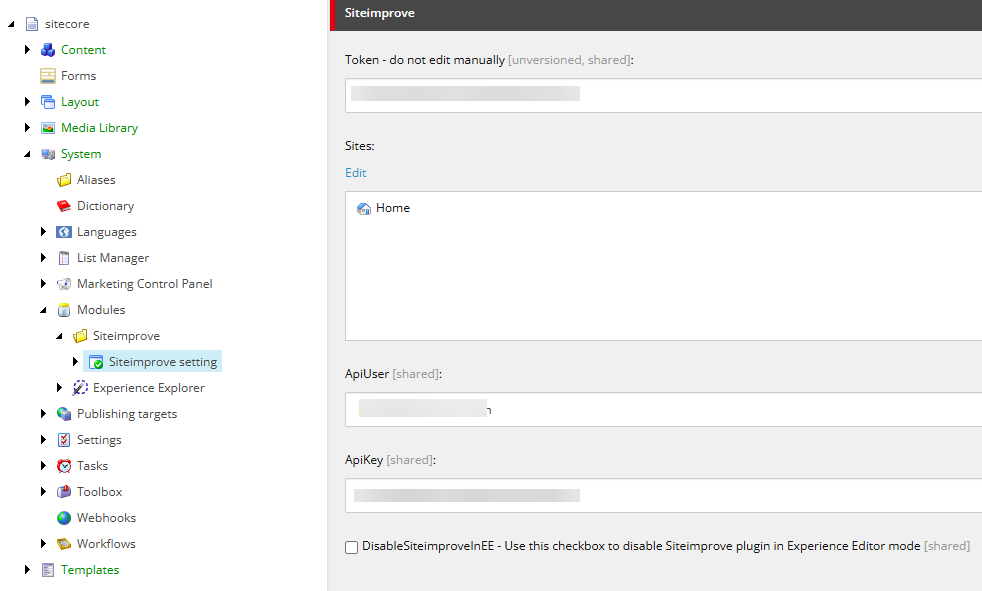
Task: Expand the Publishing targets node
Action: pyautogui.click(x=43, y=413)
